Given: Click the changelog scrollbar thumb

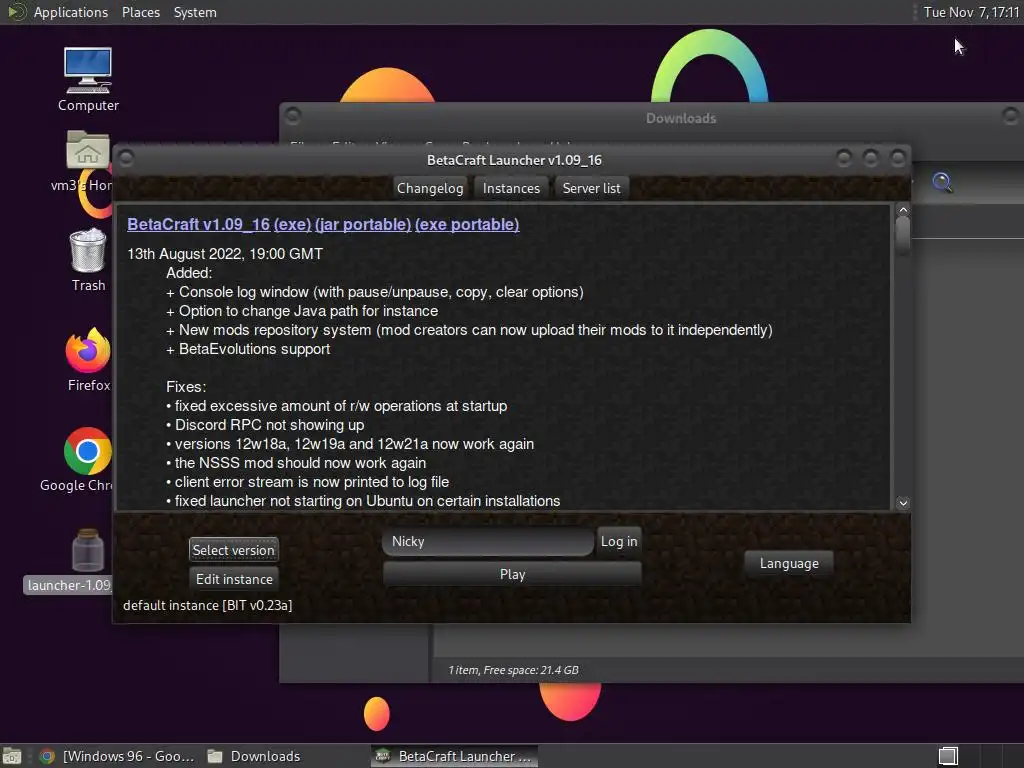Looking at the screenshot, I should [x=903, y=235].
